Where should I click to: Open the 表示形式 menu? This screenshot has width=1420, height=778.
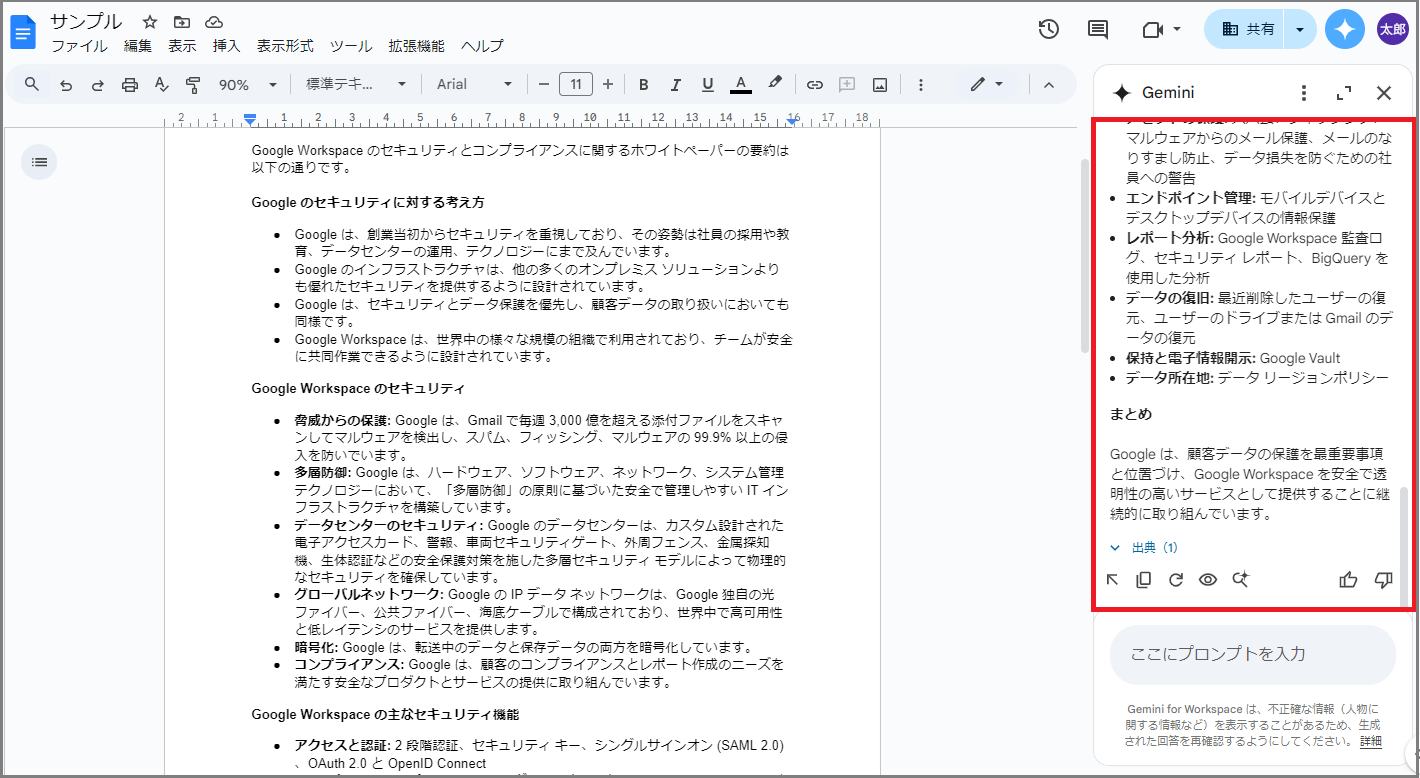click(x=285, y=46)
